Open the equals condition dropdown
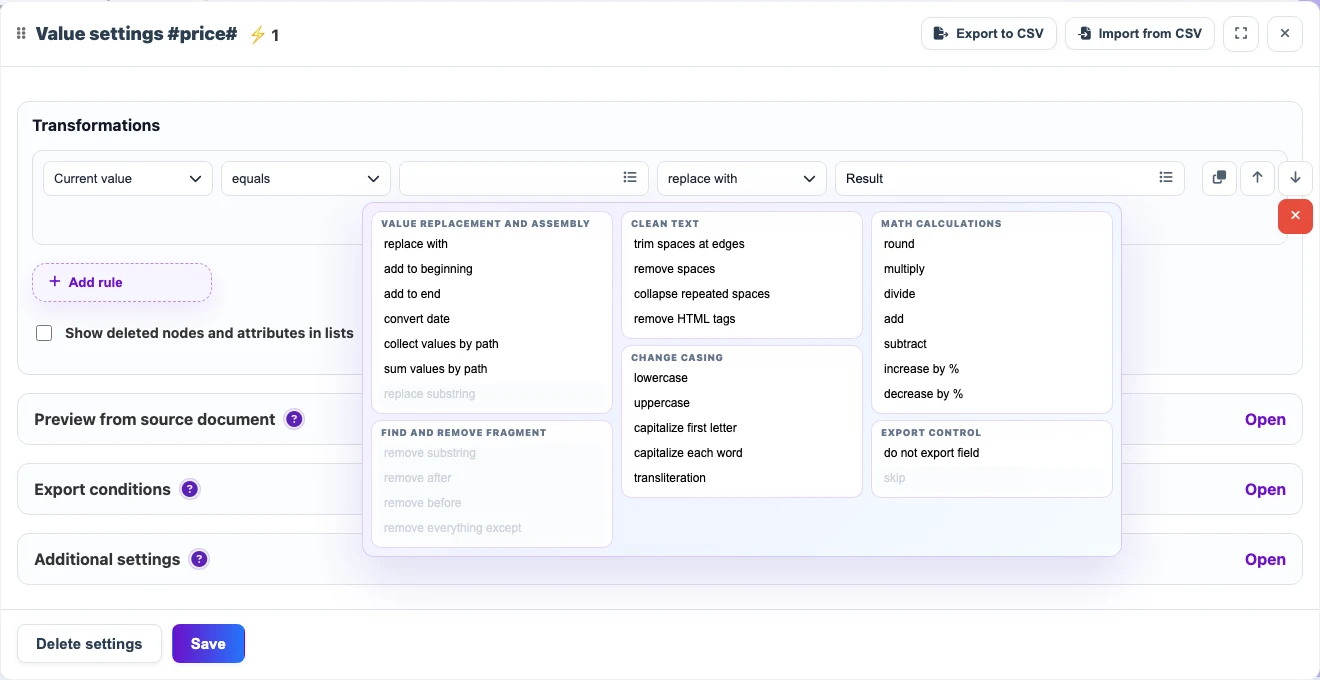 (306, 178)
